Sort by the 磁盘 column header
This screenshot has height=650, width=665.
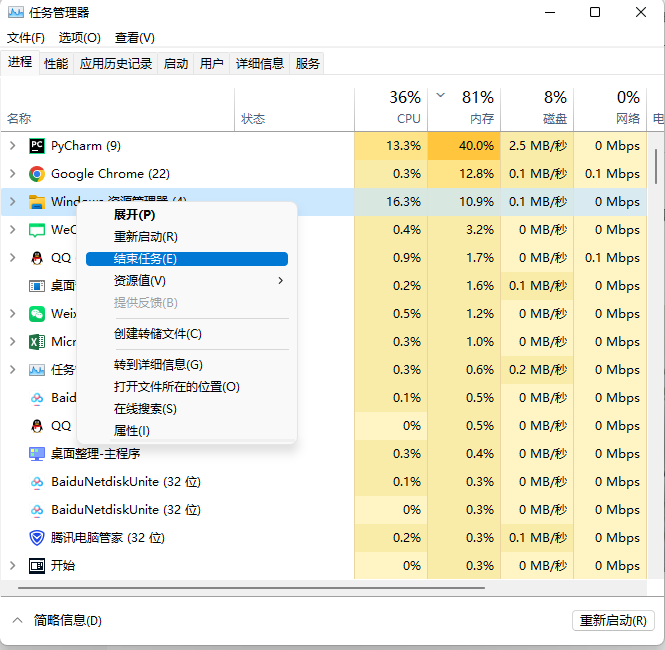pyautogui.click(x=537, y=109)
